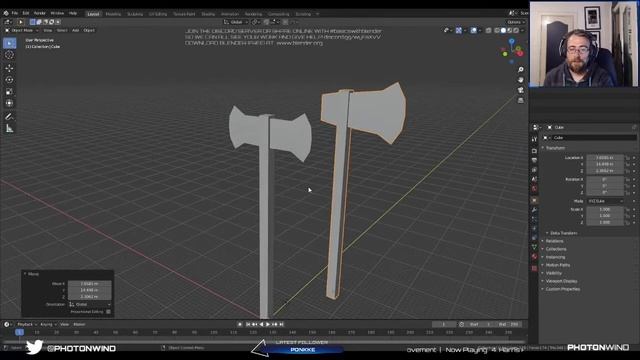640x360 pixels.
Task: Open the File menu
Action: point(15,13)
